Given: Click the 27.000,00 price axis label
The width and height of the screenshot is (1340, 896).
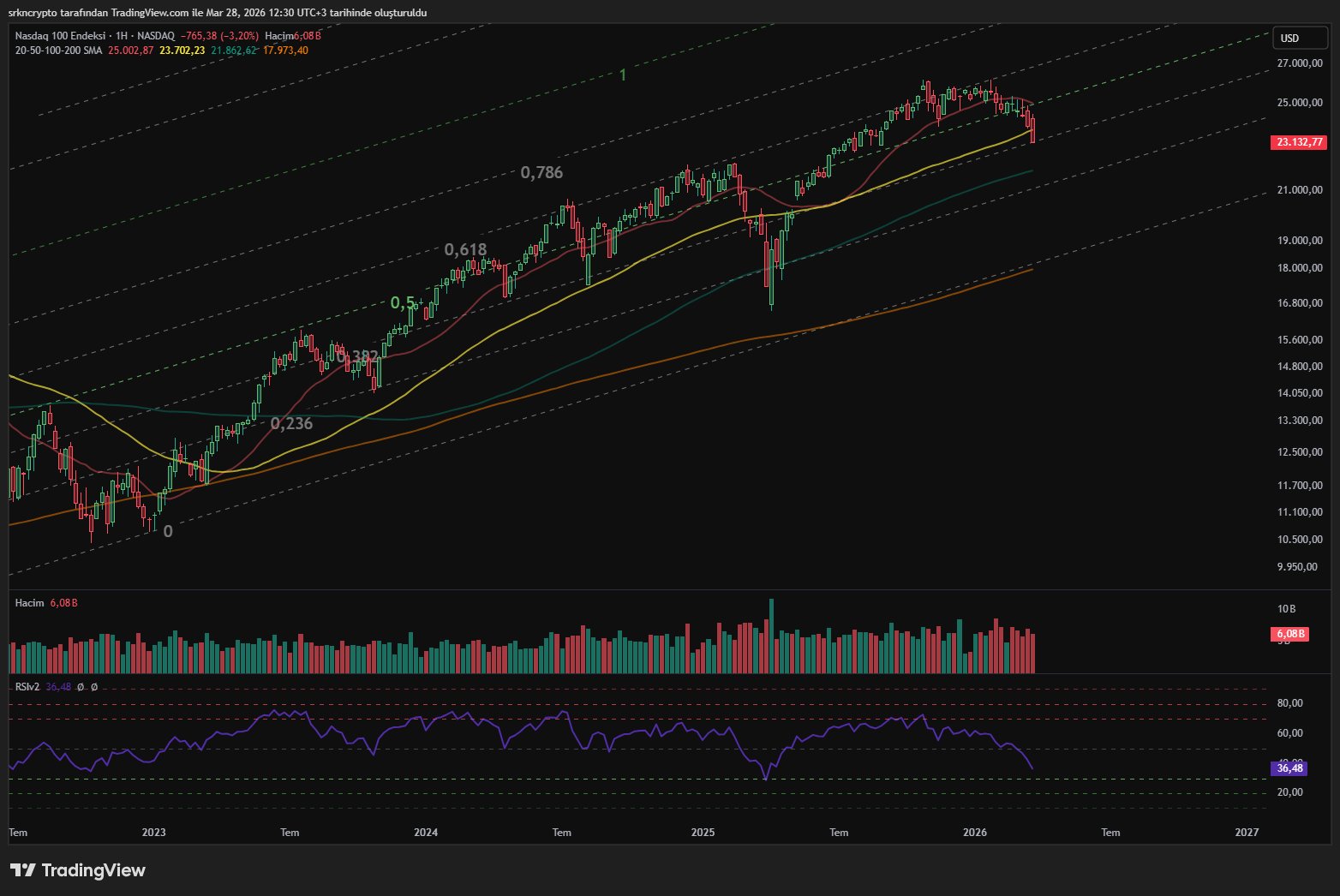Looking at the screenshot, I should [1300, 63].
